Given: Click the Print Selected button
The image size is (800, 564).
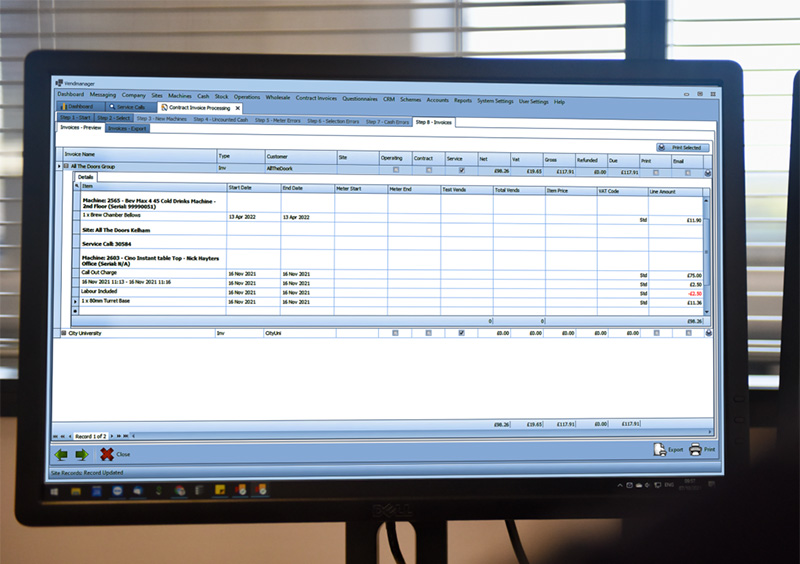Looking at the screenshot, I should pyautogui.click(x=683, y=147).
